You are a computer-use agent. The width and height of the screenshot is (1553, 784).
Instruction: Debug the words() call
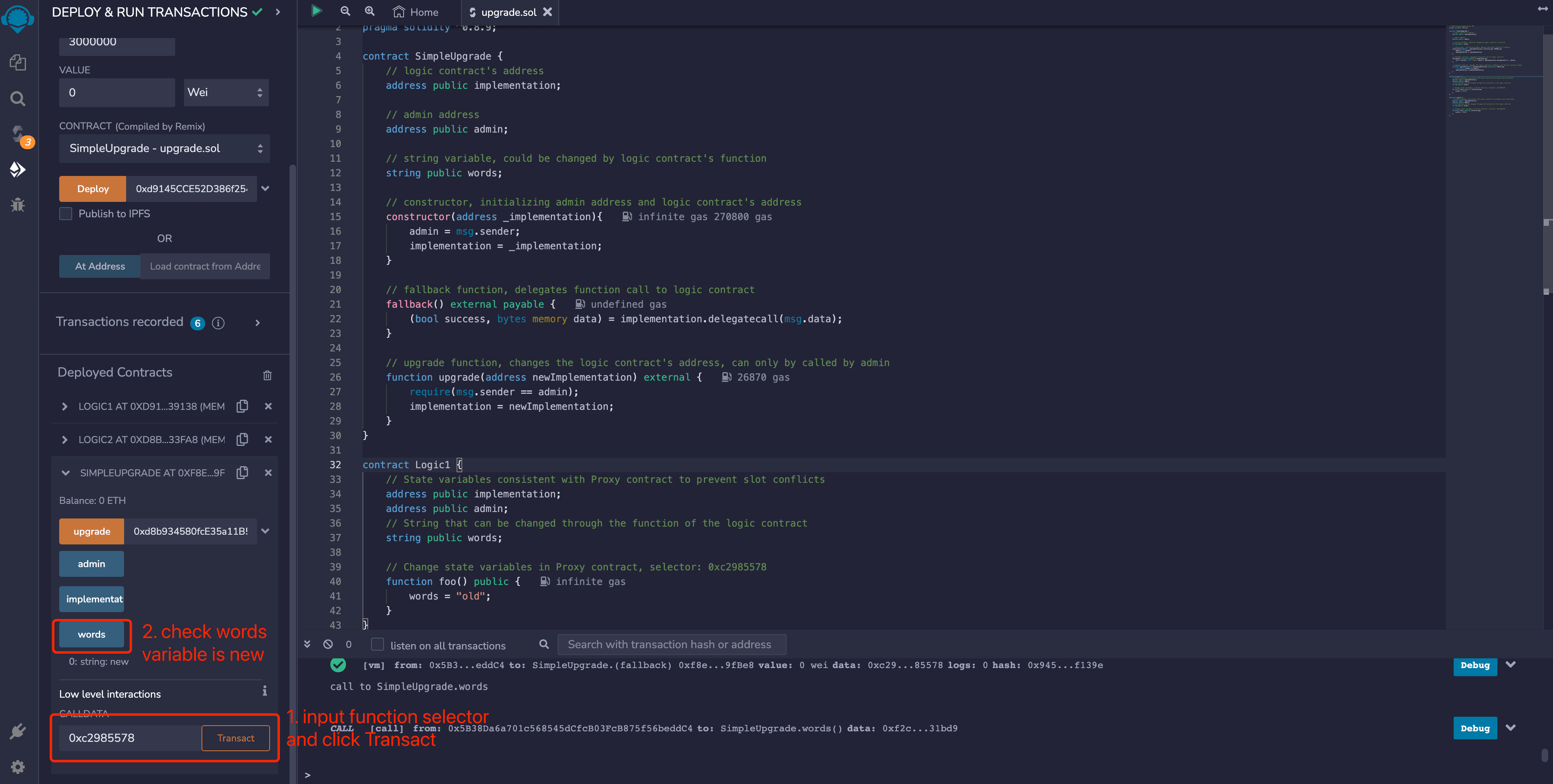[1475, 728]
